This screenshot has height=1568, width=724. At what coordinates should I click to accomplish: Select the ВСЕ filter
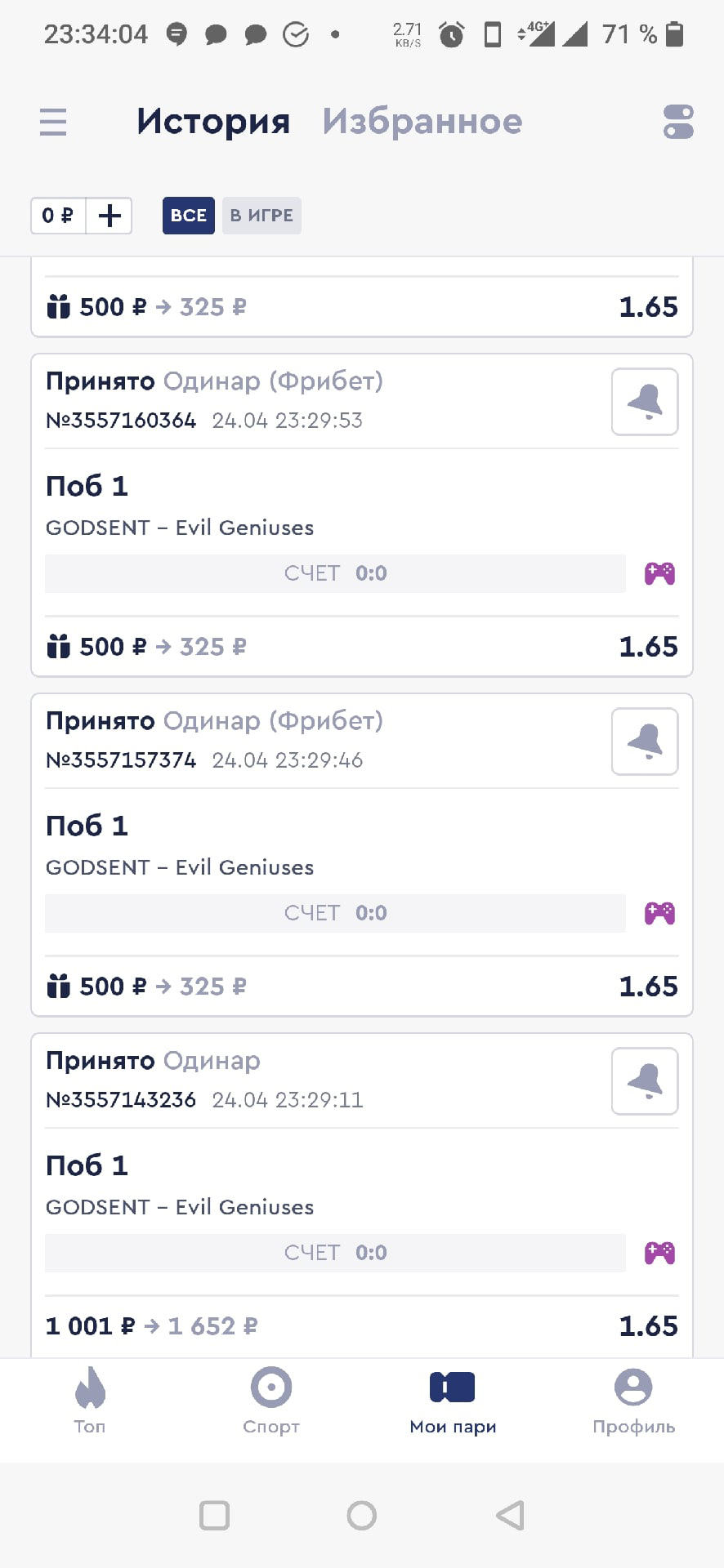coord(188,216)
